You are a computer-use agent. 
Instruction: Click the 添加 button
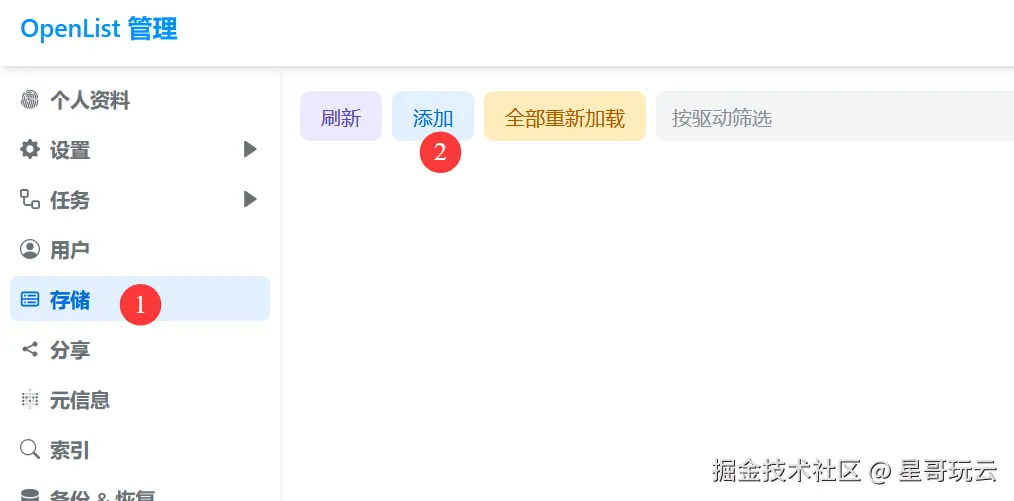(433, 116)
